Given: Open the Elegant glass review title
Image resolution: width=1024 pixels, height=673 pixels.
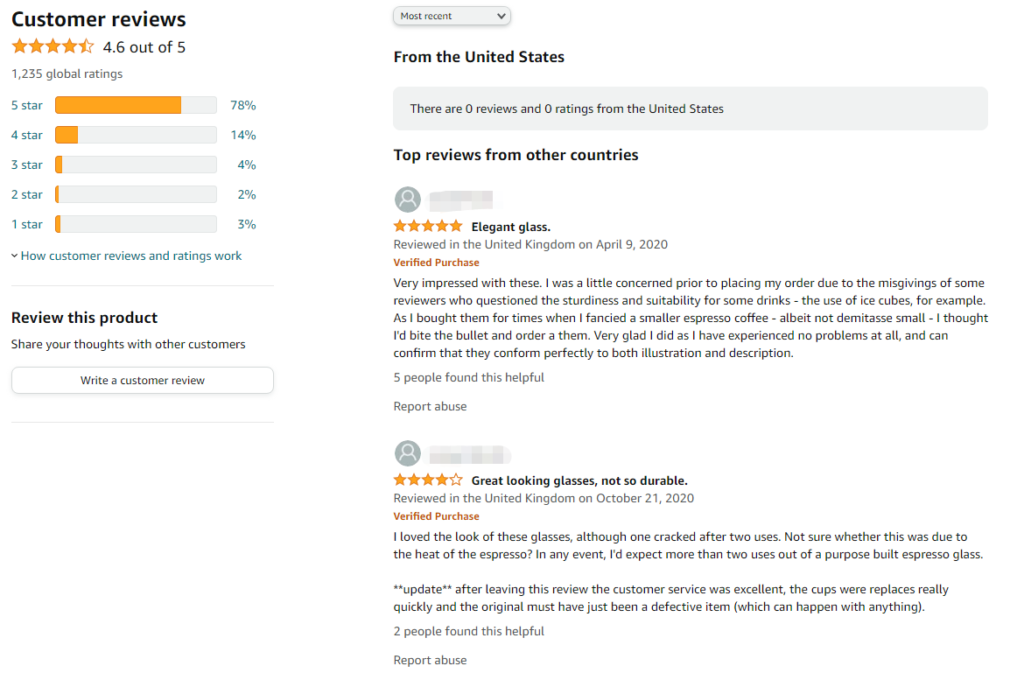Looking at the screenshot, I should pos(511,227).
